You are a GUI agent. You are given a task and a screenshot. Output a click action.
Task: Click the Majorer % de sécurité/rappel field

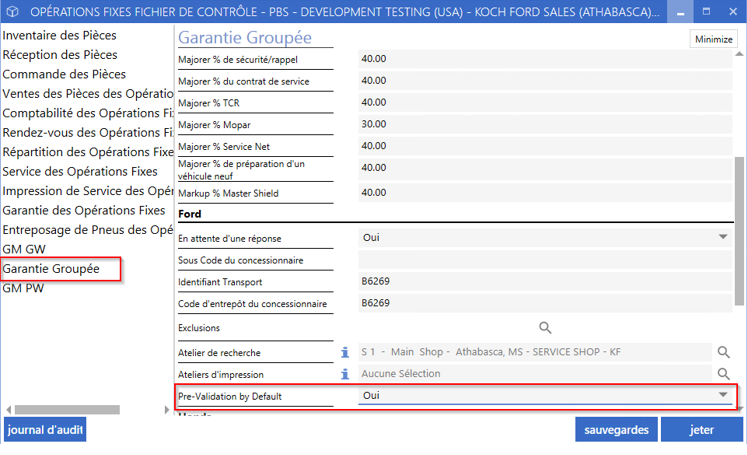tap(545, 59)
